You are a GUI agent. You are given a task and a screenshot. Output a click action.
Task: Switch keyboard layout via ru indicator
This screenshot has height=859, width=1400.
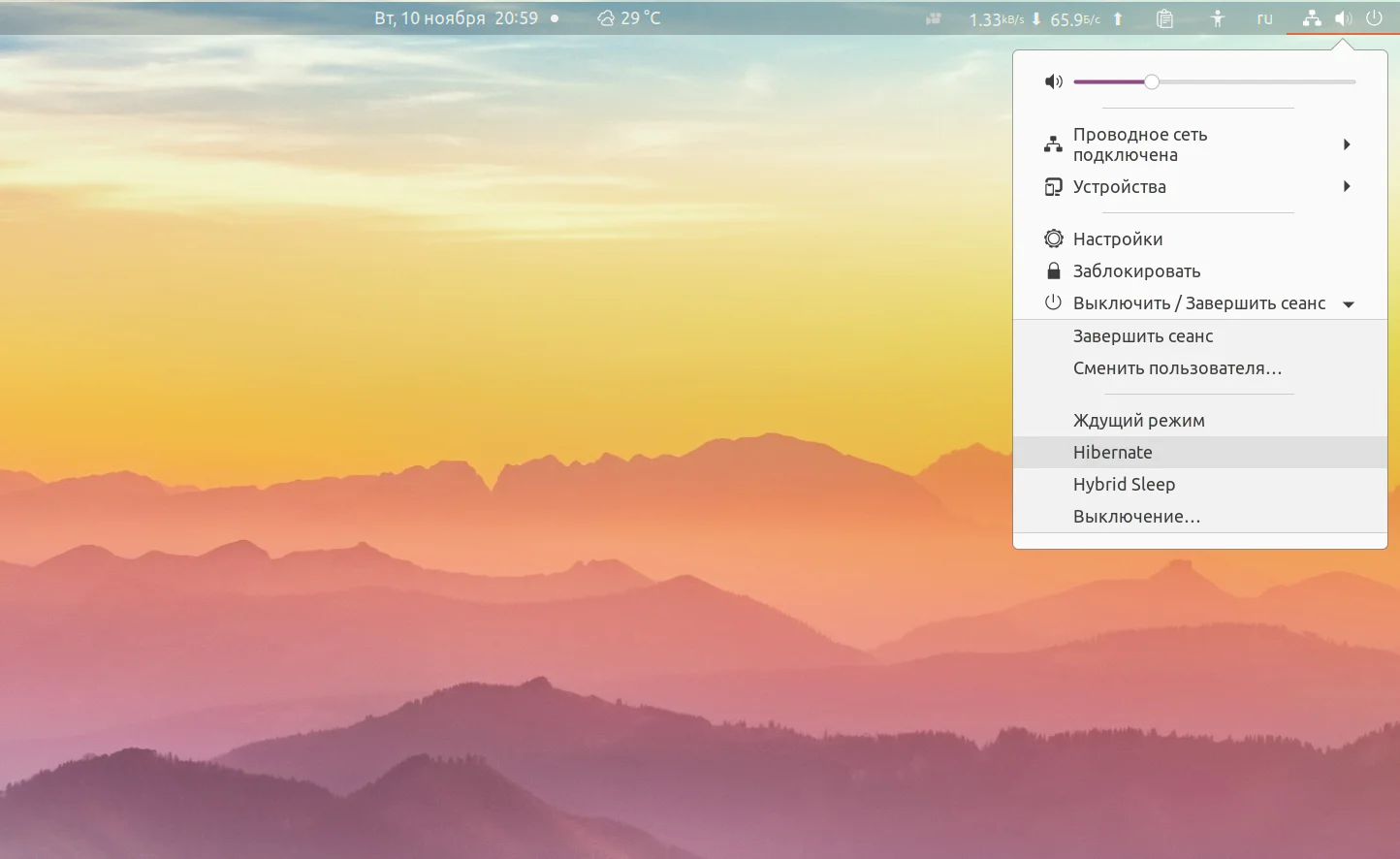(x=1264, y=18)
